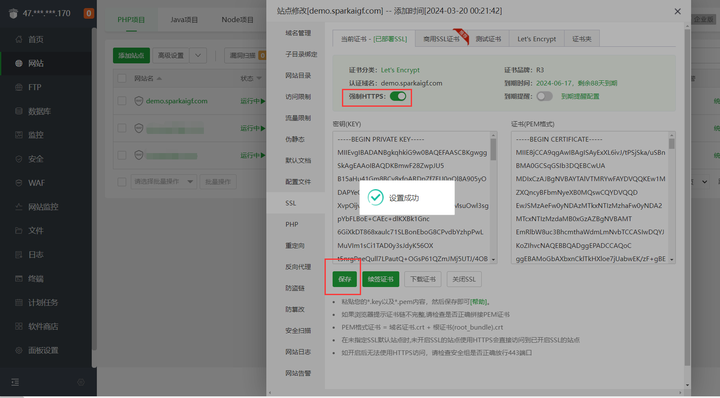Check the demo.sparkaigf.com site checkbox
The image size is (720, 398).
pos(122,101)
